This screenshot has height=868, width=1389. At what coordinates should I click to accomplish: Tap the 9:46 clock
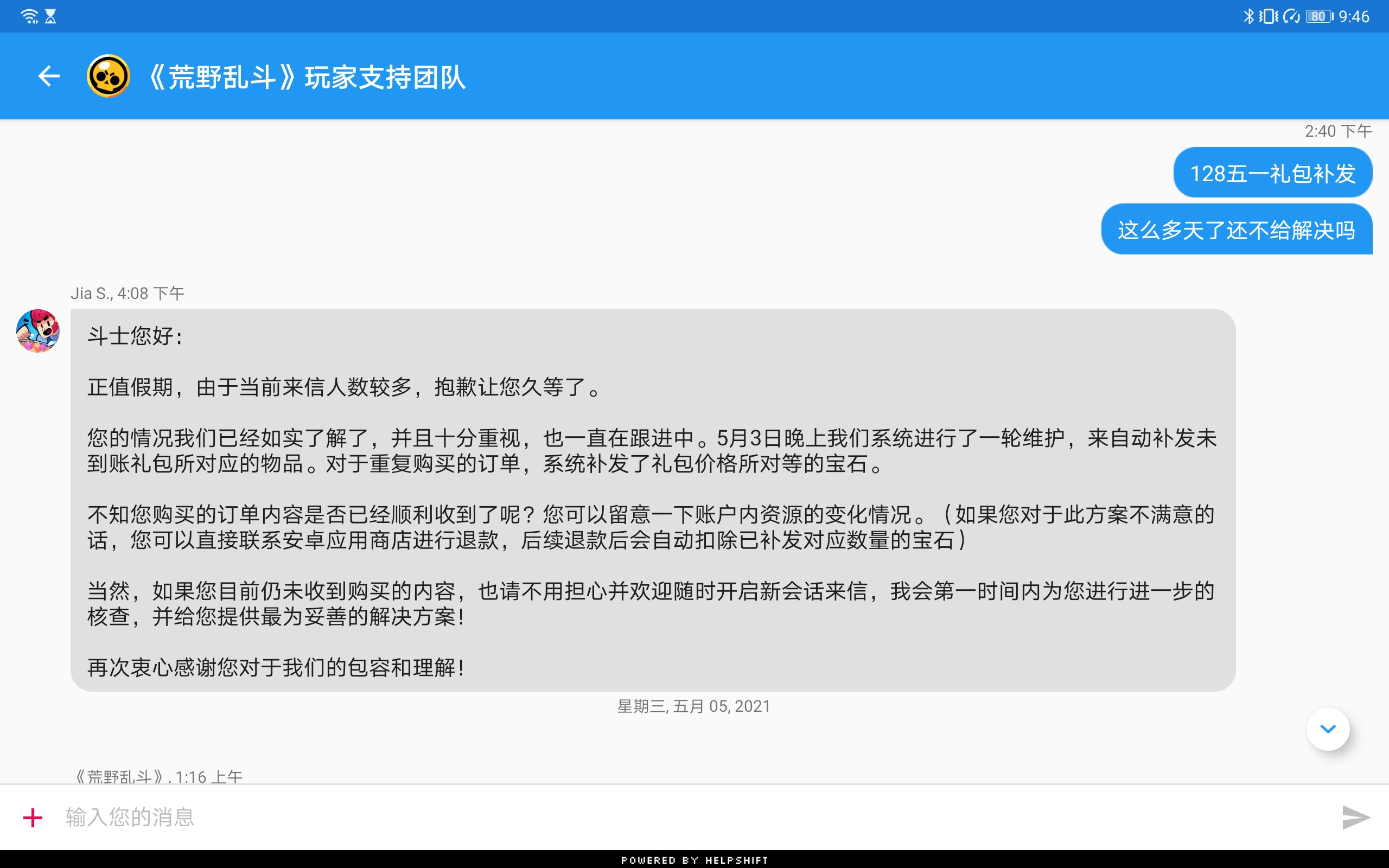pos(1354,17)
